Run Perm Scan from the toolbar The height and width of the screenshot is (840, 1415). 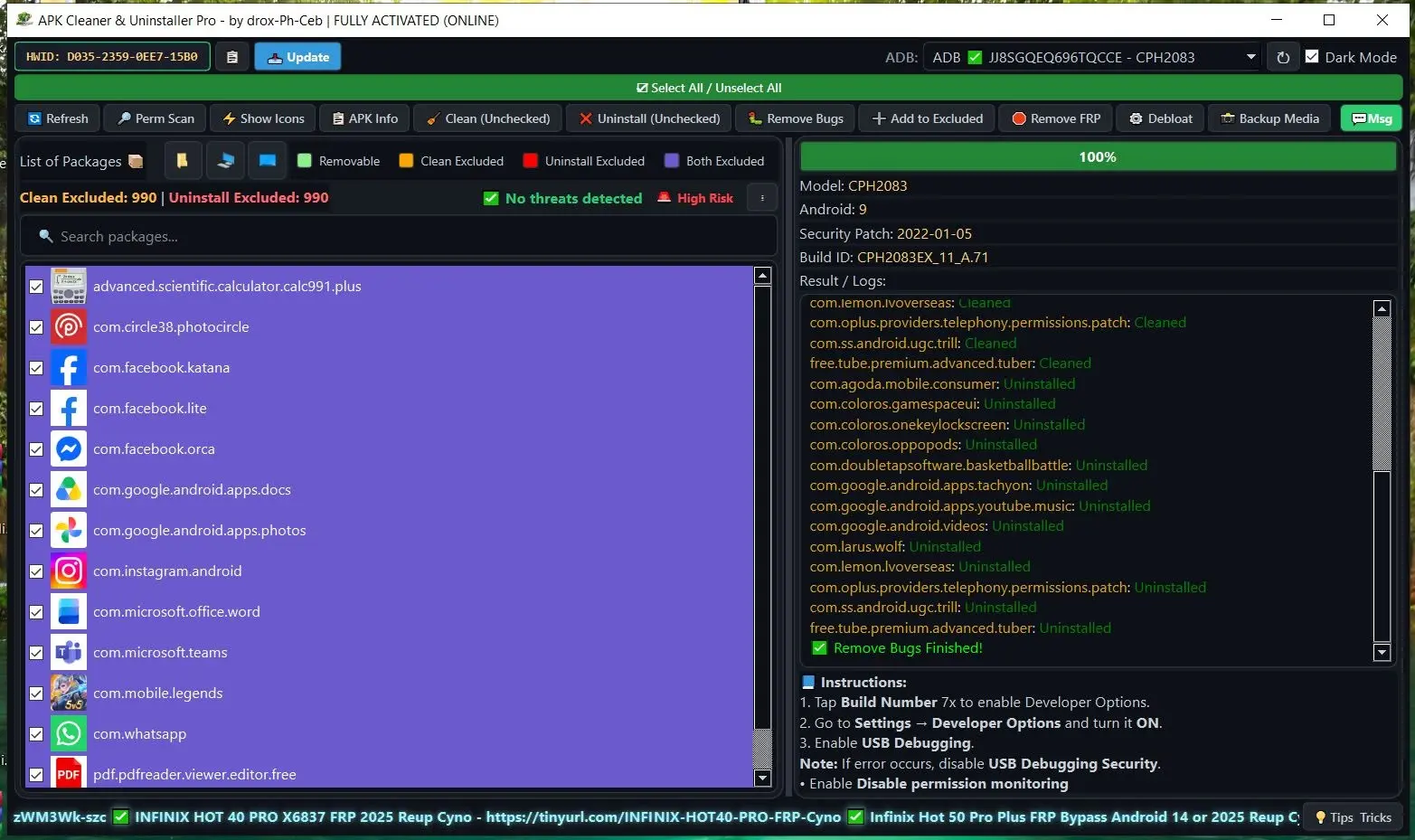tap(155, 118)
